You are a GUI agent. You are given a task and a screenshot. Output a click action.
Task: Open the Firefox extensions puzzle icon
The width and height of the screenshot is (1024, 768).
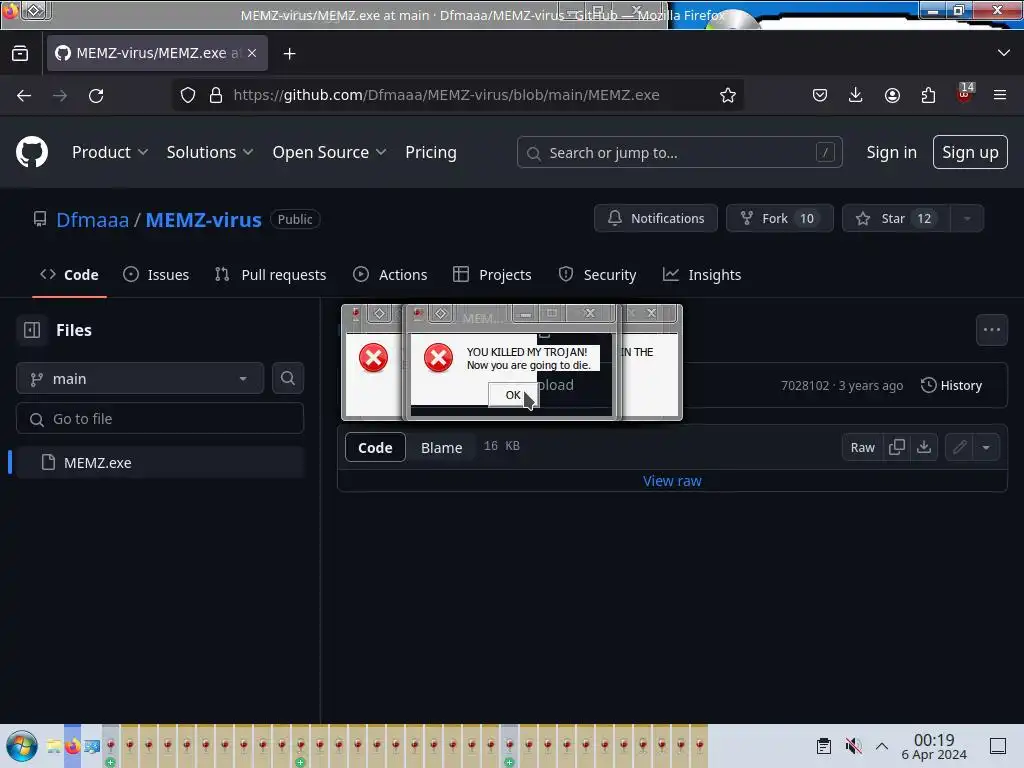tap(928, 95)
